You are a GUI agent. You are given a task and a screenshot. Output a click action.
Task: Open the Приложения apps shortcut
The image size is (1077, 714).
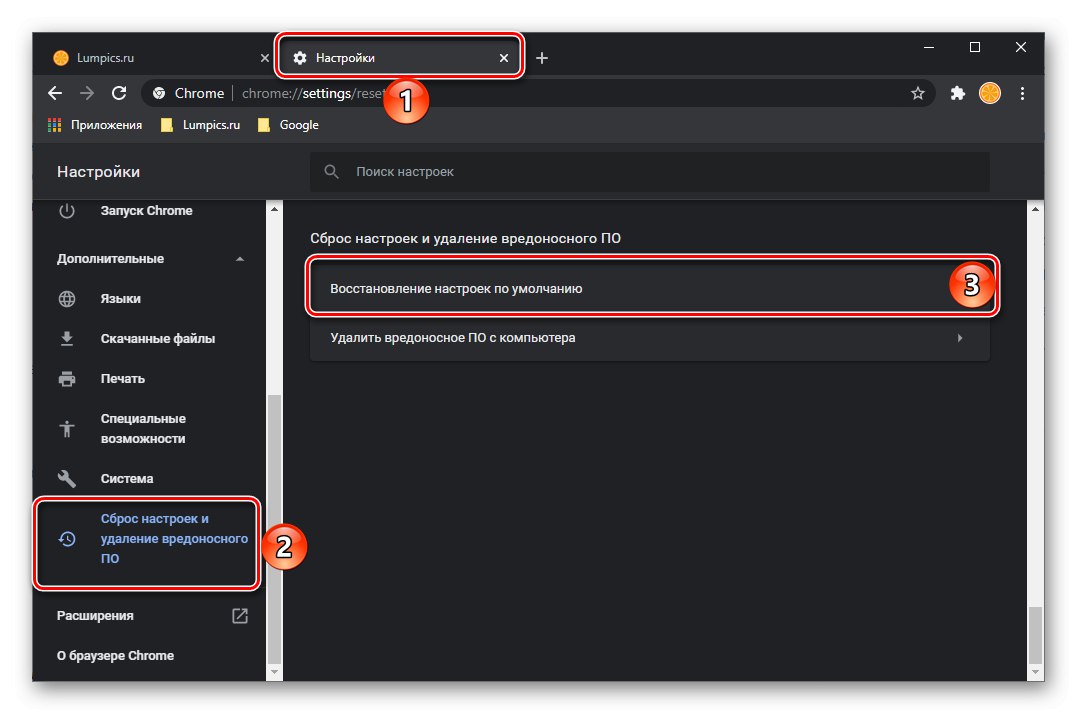(95, 125)
